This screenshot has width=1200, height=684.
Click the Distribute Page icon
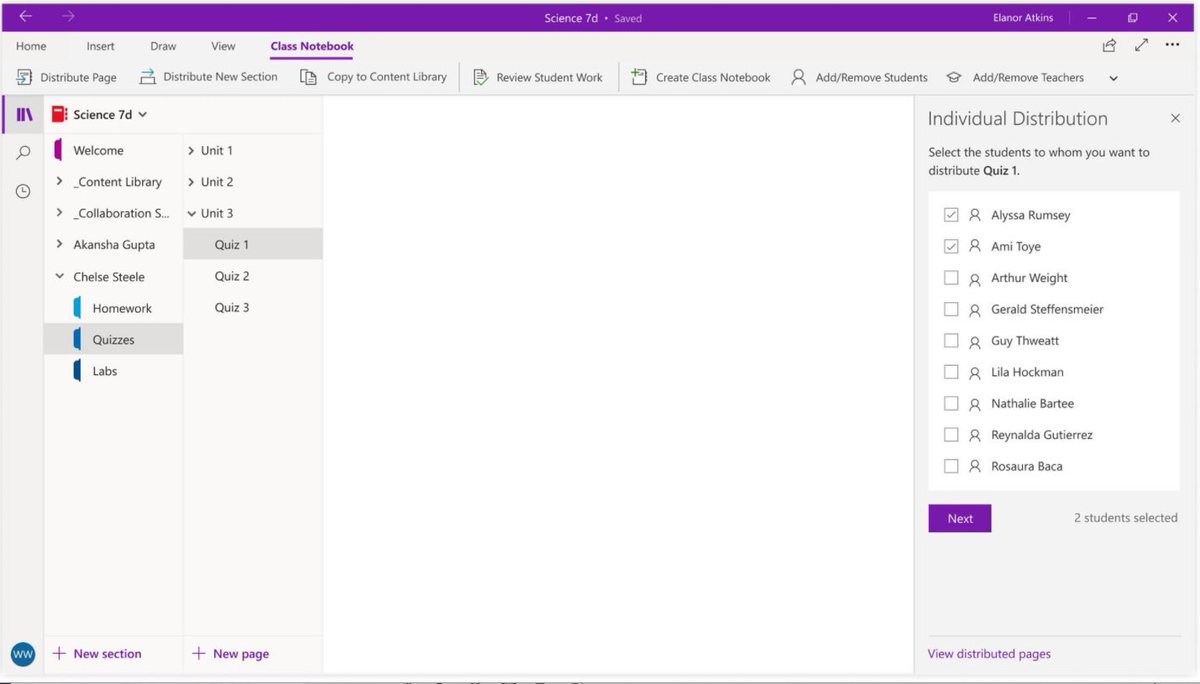[x=25, y=77]
